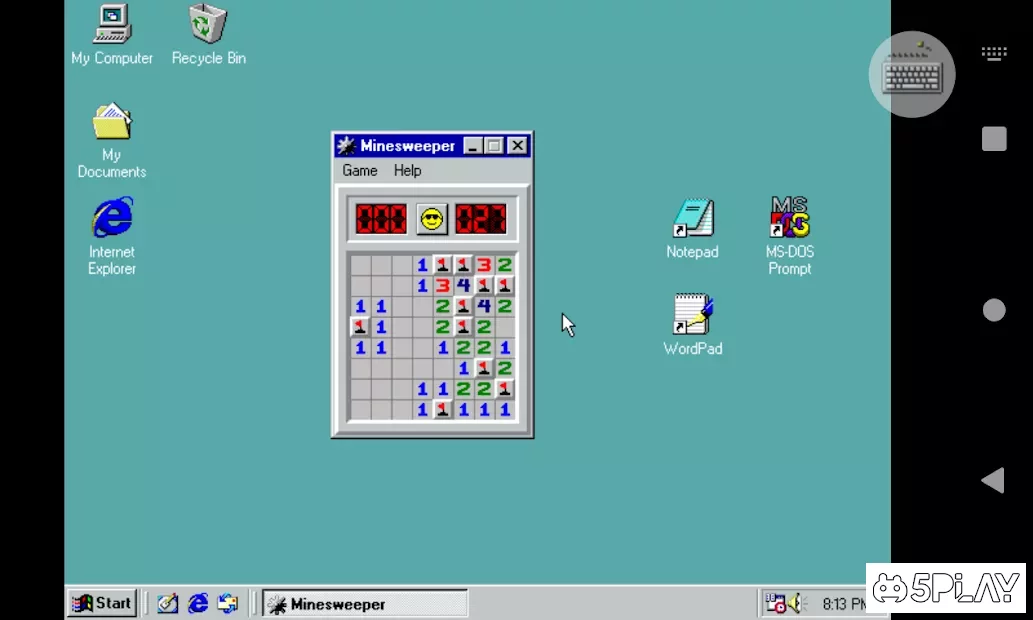
Task: Click the Internet Explorer desktop icon
Action: pyautogui.click(x=112, y=219)
